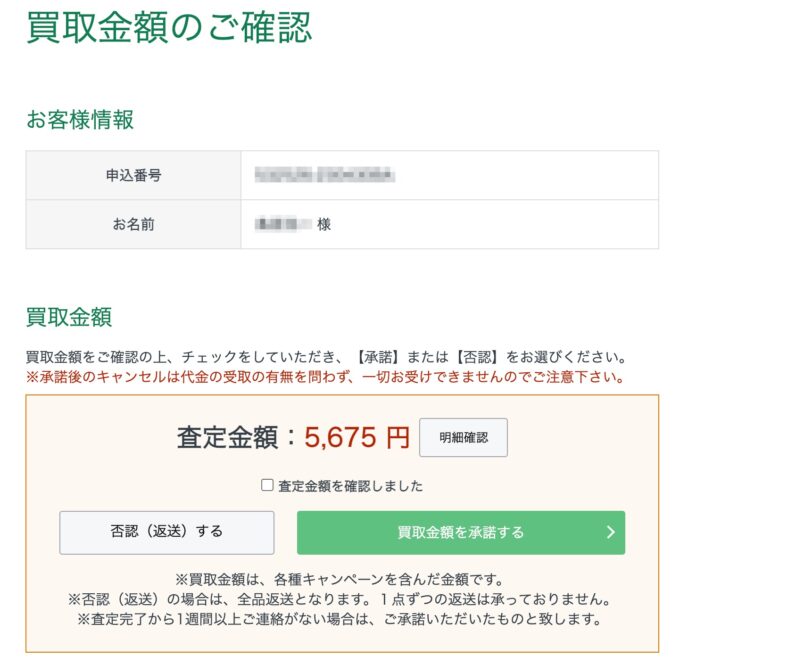796x672 pixels.
Task: Click the お客様情報 section heading
Action: (x=80, y=120)
